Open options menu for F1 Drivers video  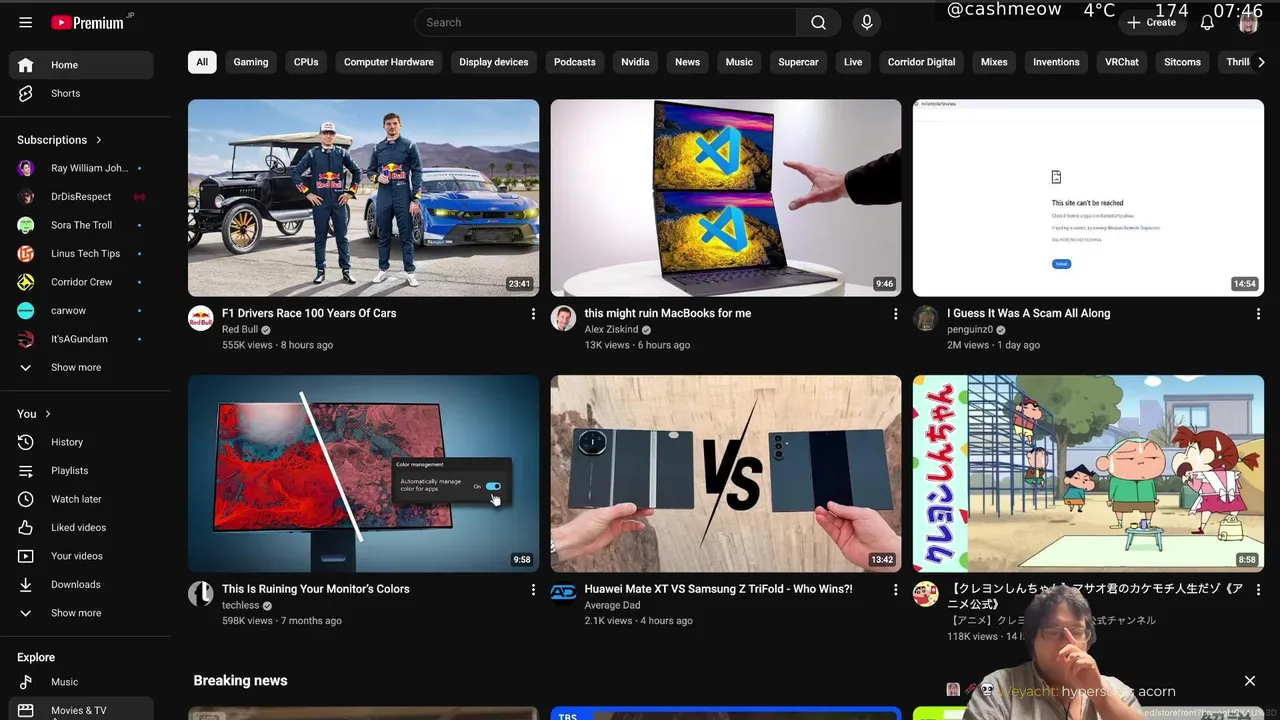[x=533, y=314]
